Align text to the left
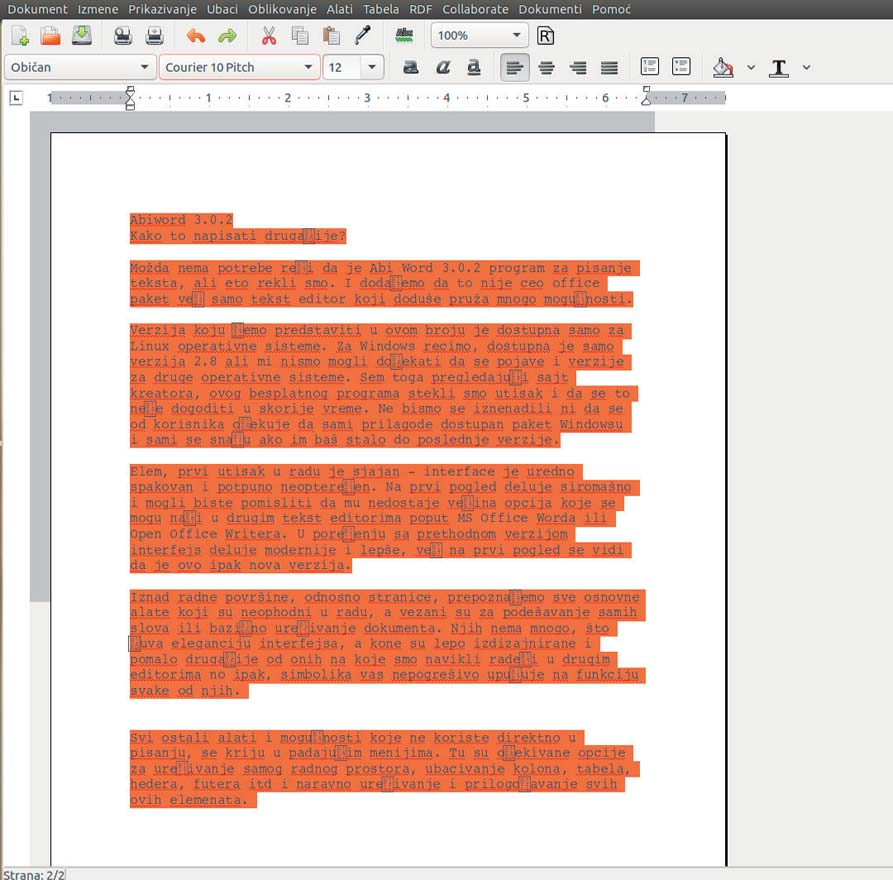The image size is (893, 880). pyautogui.click(x=515, y=67)
